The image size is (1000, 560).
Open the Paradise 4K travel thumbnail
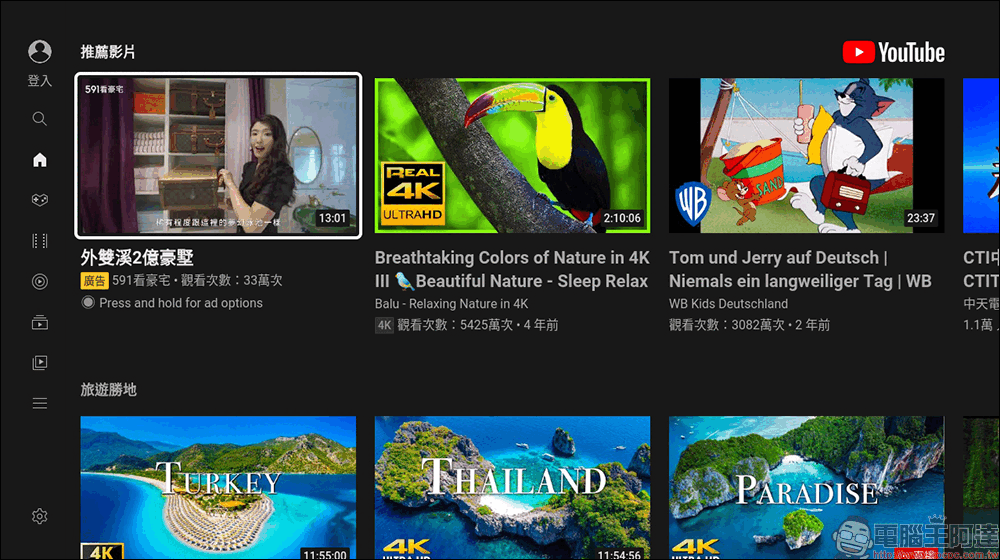pyautogui.click(x=806, y=488)
